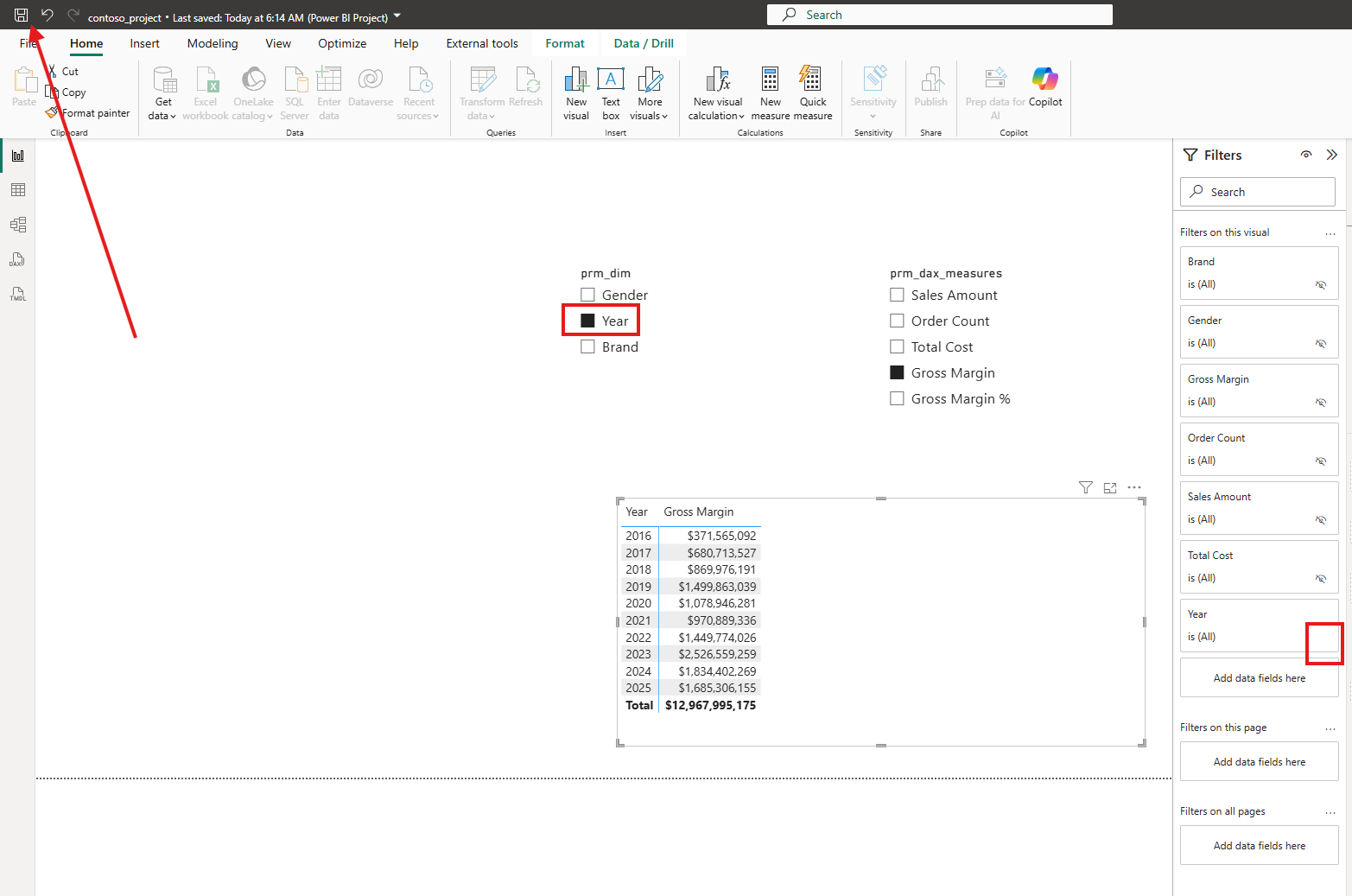Click the Save icon in the title bar

click(21, 15)
